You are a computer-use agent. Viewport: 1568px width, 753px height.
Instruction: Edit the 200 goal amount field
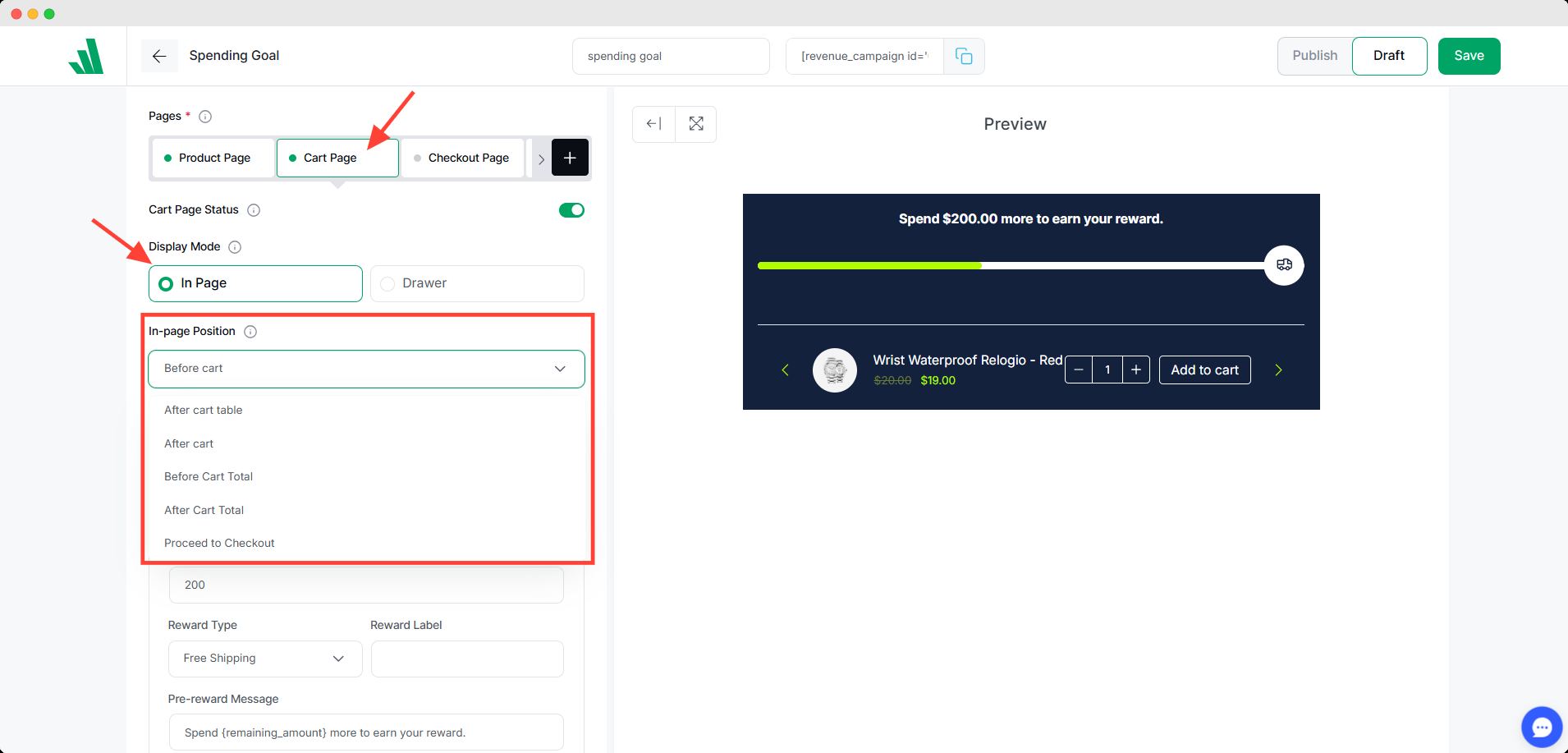[x=366, y=585]
